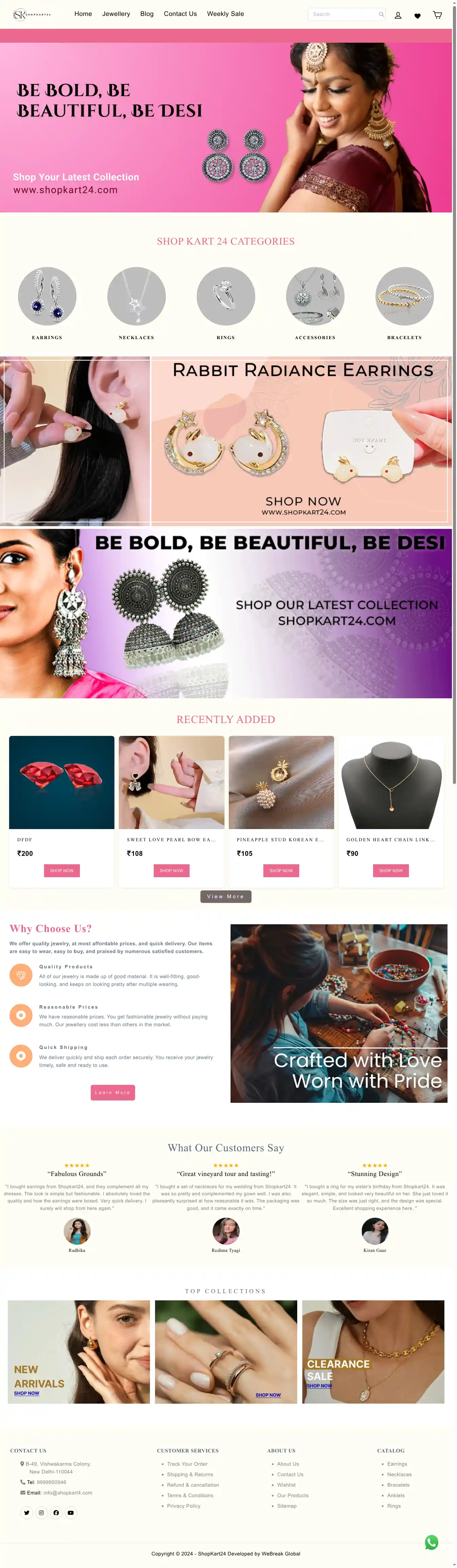Open the account profile icon

tap(398, 15)
